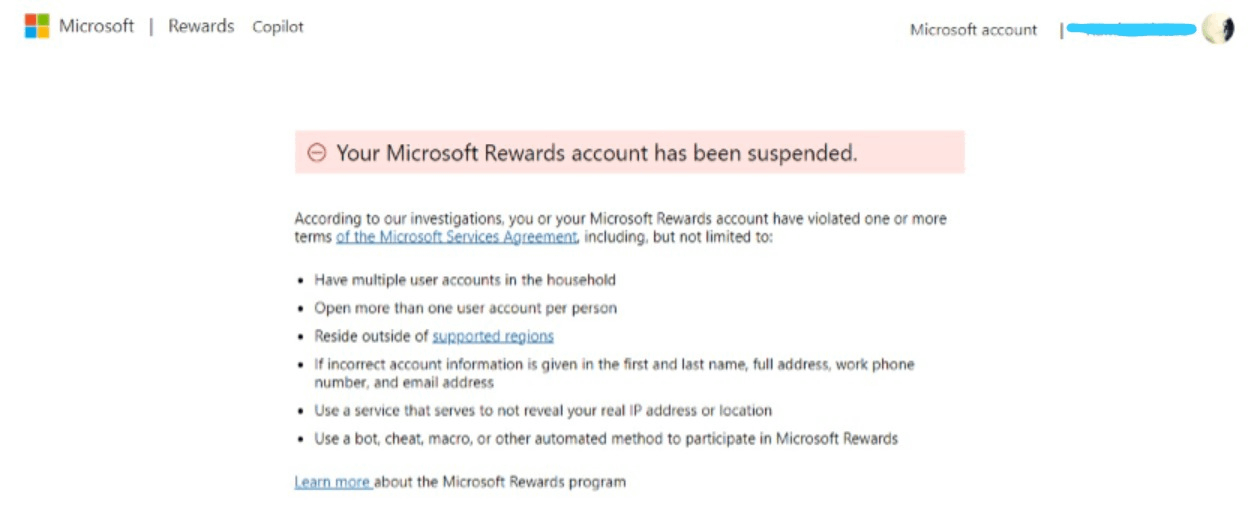Click the incorrect account information bullet
1254x514 pixels.
coord(614,373)
